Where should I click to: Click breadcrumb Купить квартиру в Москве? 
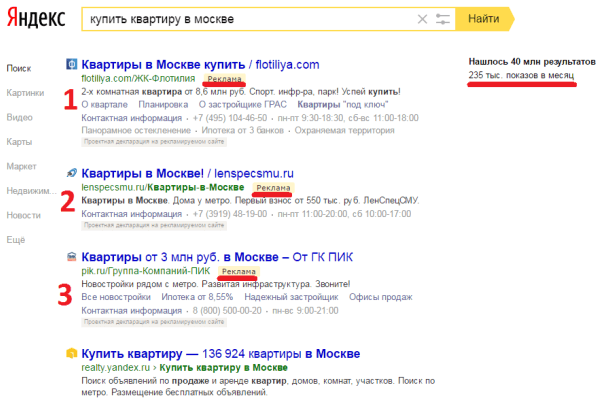223,368
